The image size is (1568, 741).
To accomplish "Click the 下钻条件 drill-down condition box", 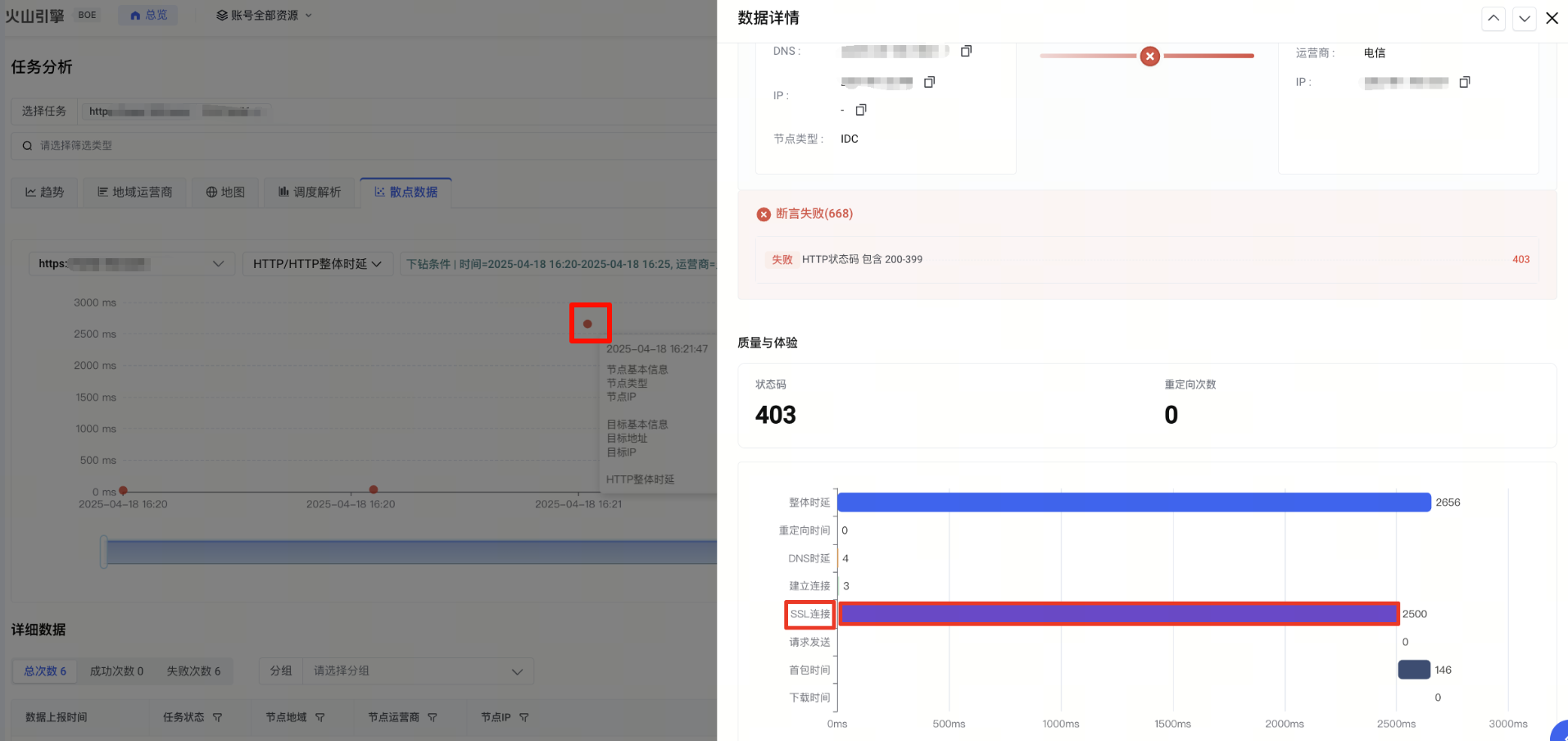I will click(559, 264).
